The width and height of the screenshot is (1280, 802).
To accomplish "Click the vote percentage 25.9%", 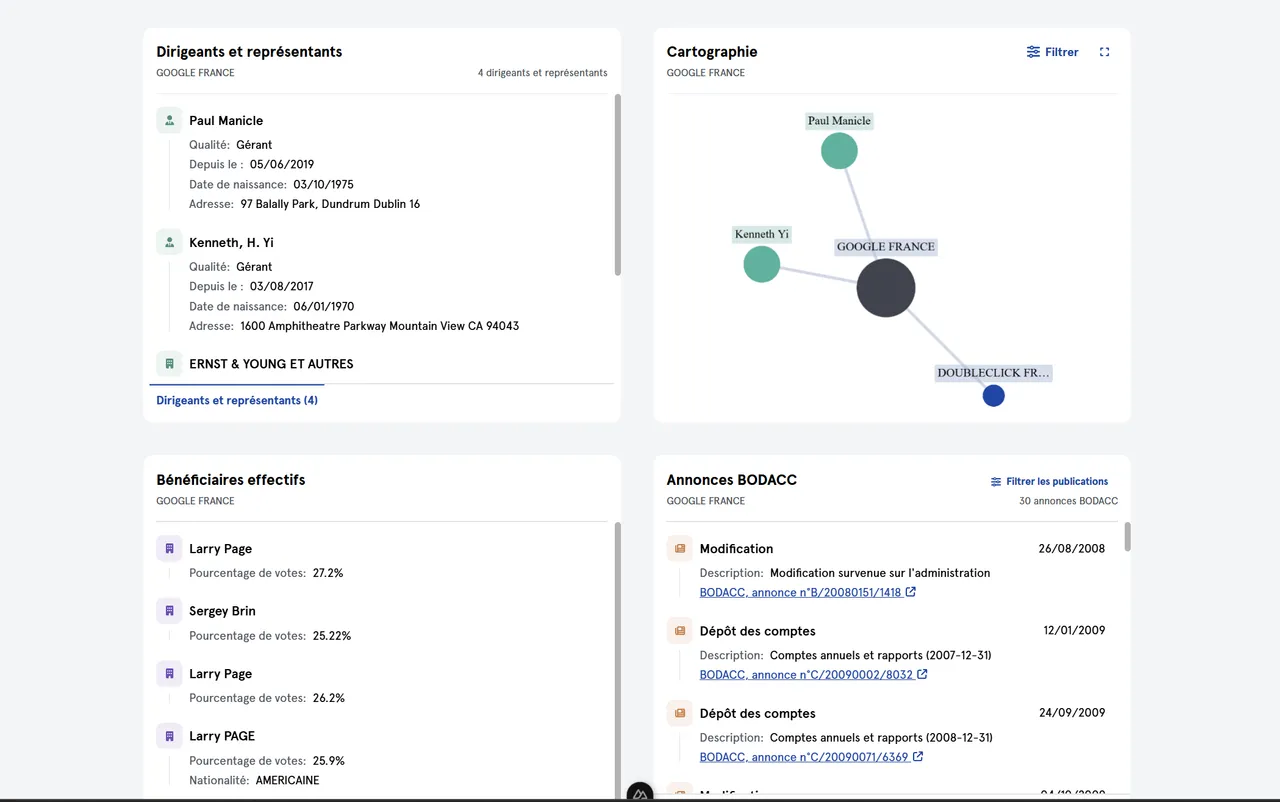I will pos(329,761).
